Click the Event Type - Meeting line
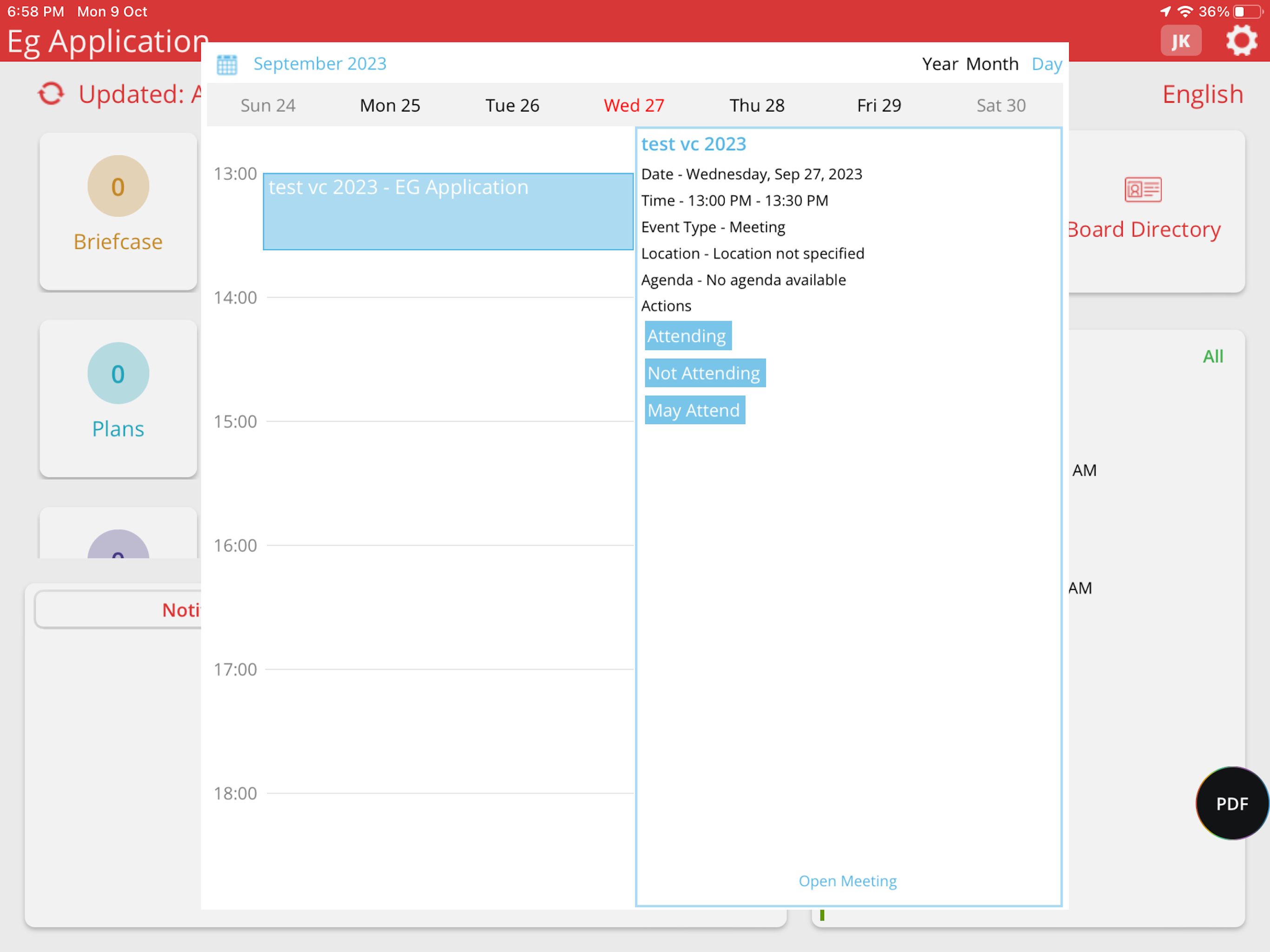Screen dimensions: 1270x952 [x=713, y=227]
